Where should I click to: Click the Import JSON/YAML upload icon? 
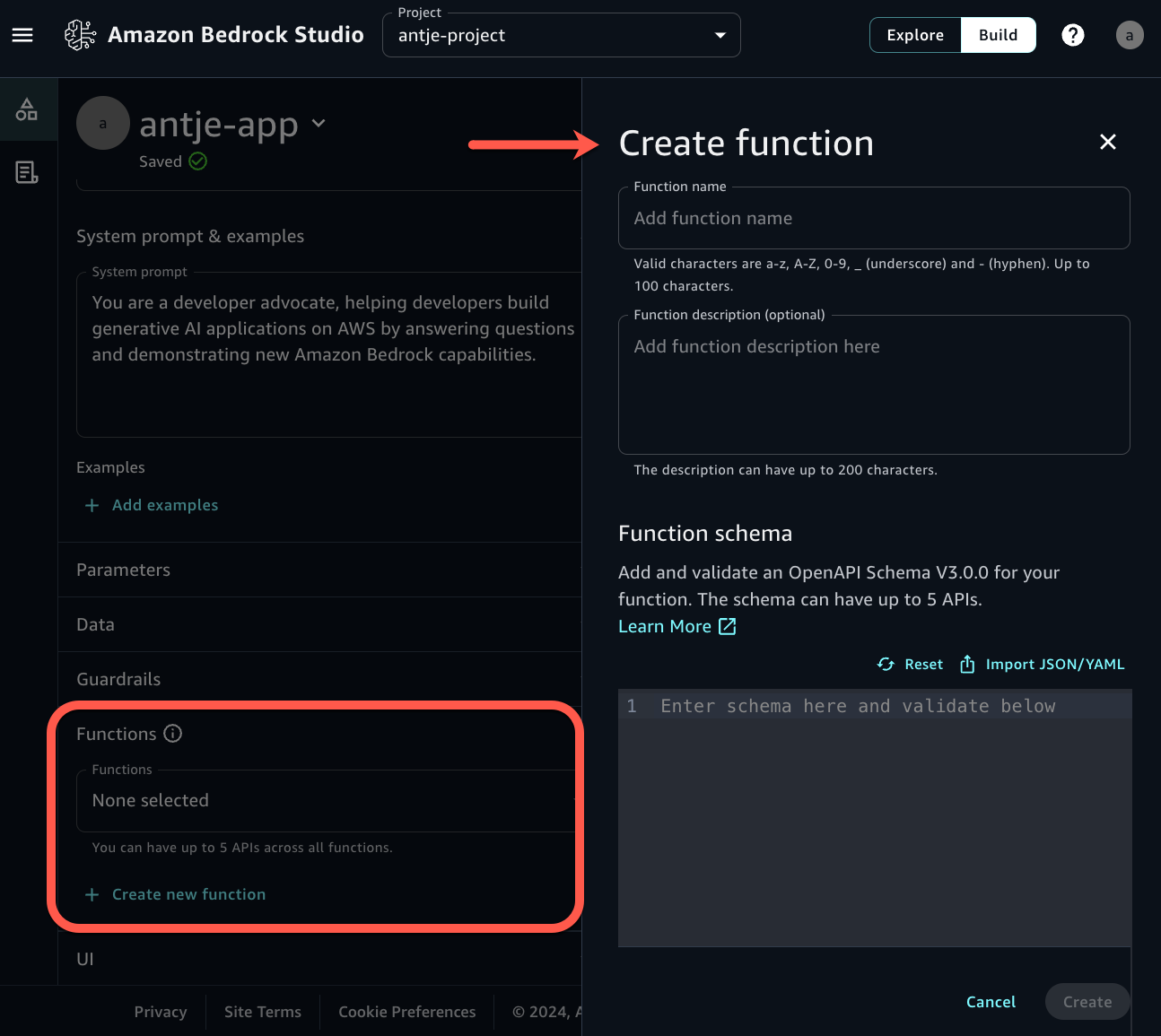coord(967,664)
